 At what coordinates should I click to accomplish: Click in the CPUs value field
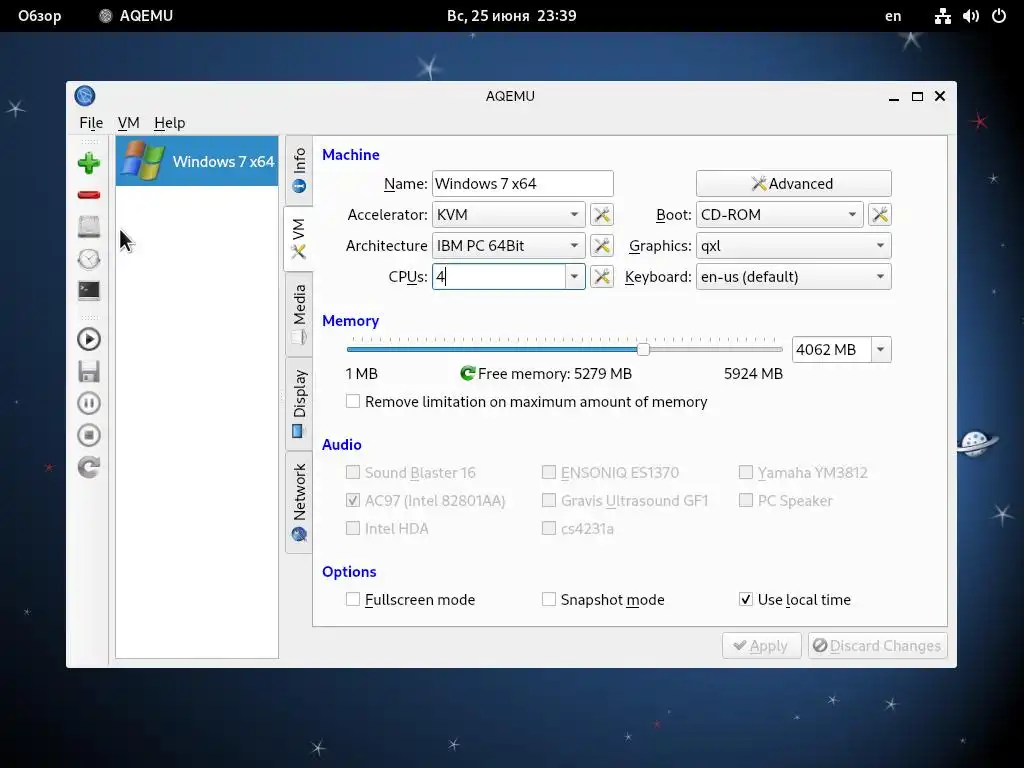tap(499, 277)
